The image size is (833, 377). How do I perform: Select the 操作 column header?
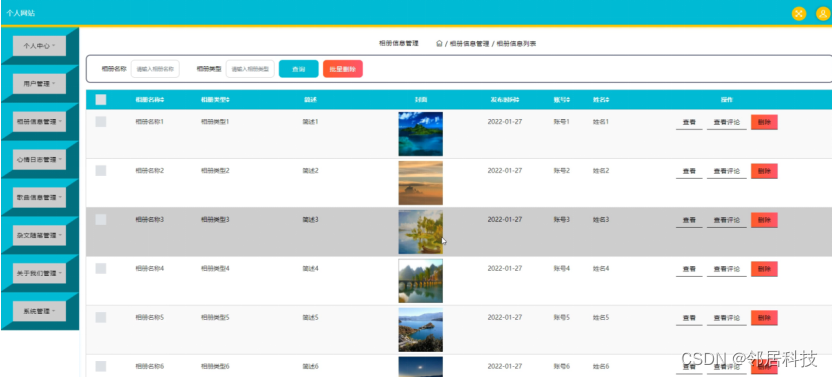tap(727, 100)
